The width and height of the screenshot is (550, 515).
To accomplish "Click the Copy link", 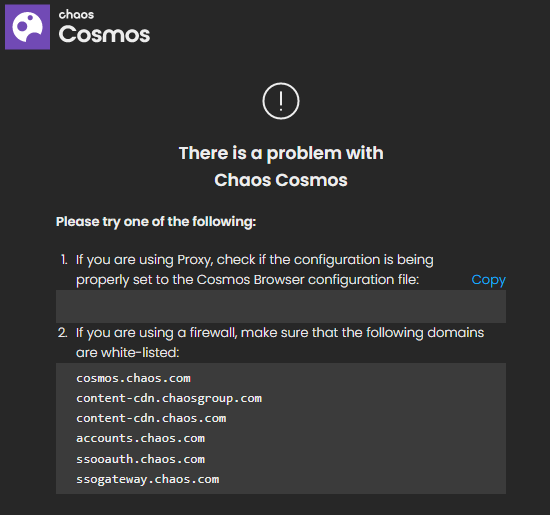I will (488, 280).
